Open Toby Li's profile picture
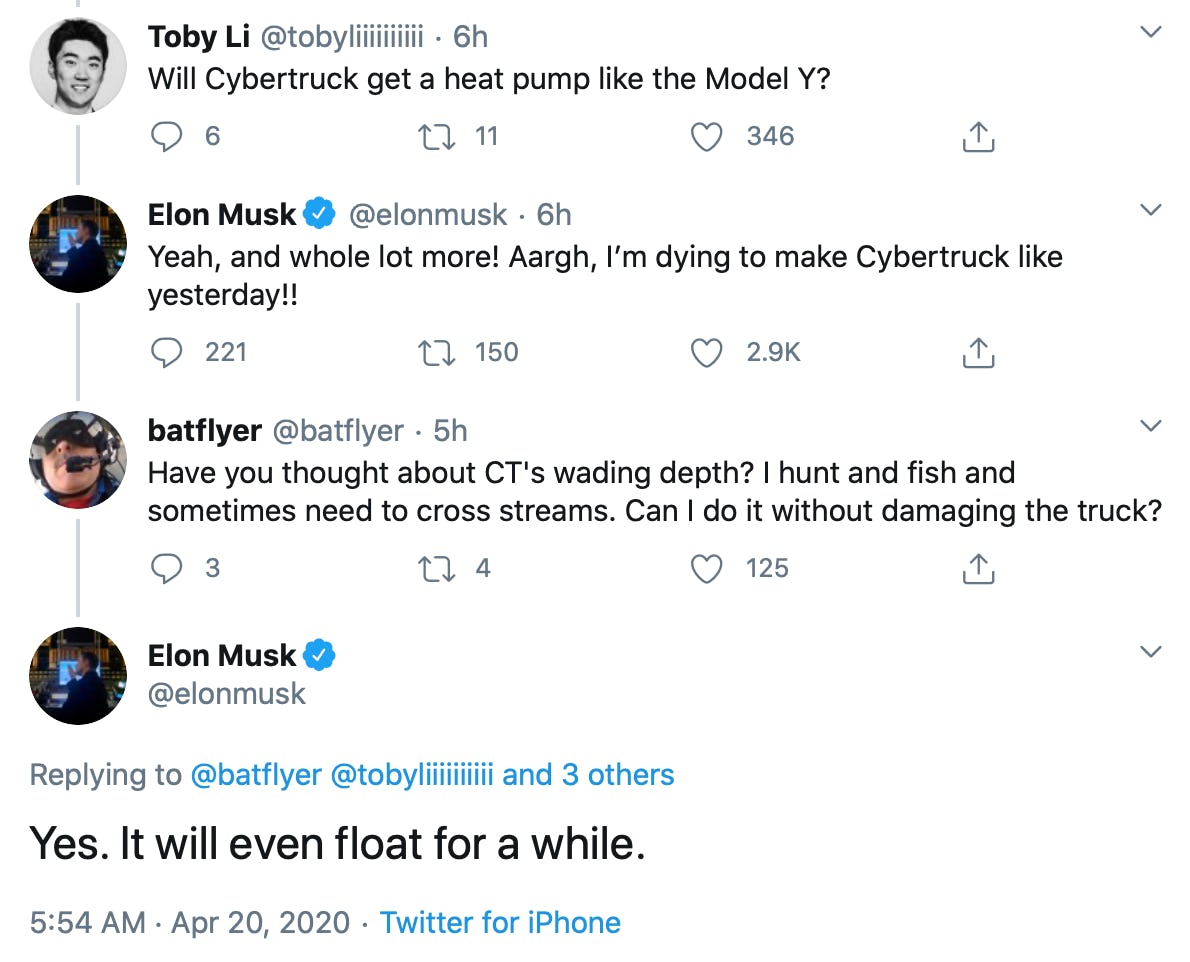The width and height of the screenshot is (1190, 962). click(78, 66)
